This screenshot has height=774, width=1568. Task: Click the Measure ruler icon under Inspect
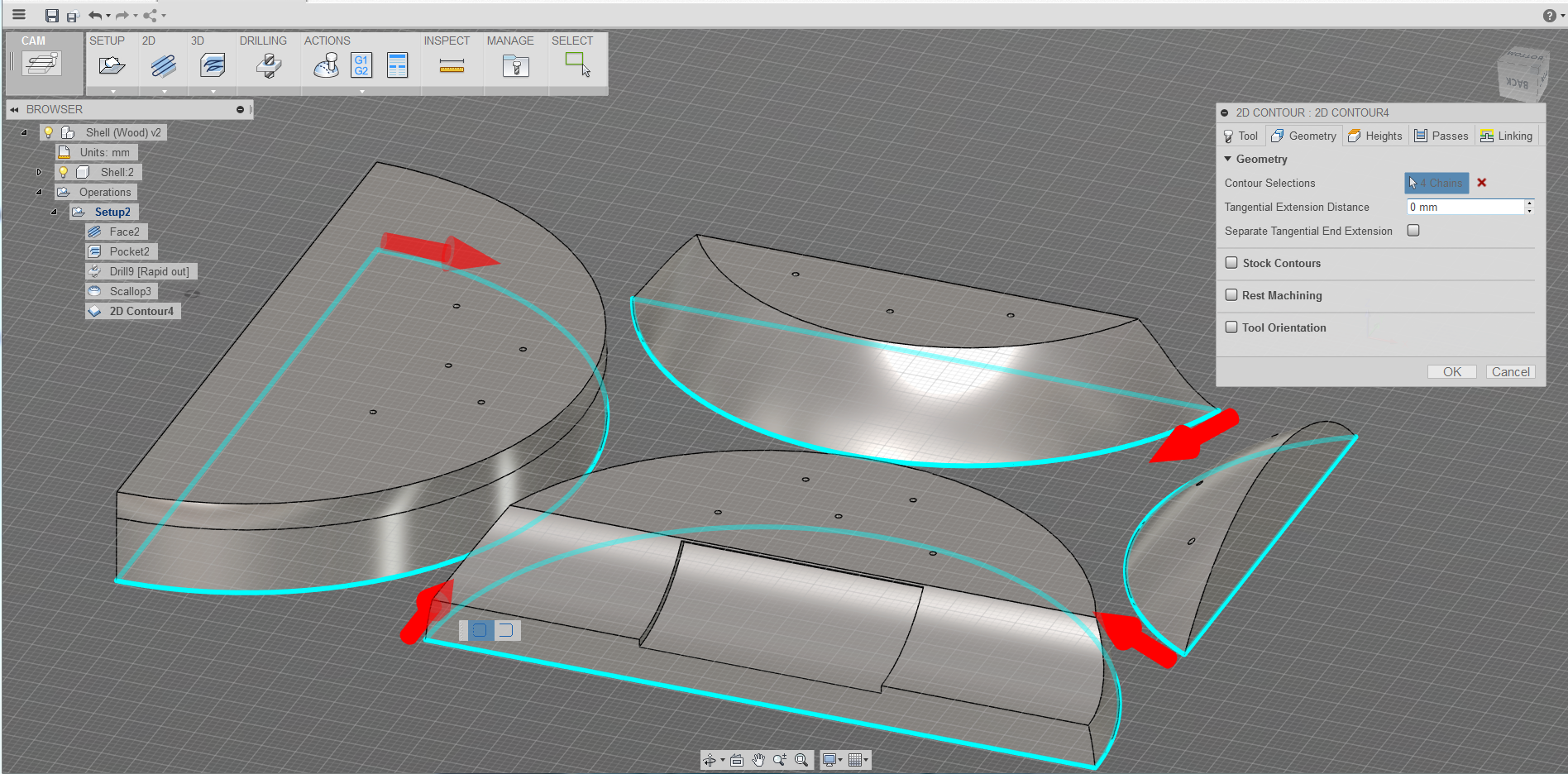pos(452,66)
